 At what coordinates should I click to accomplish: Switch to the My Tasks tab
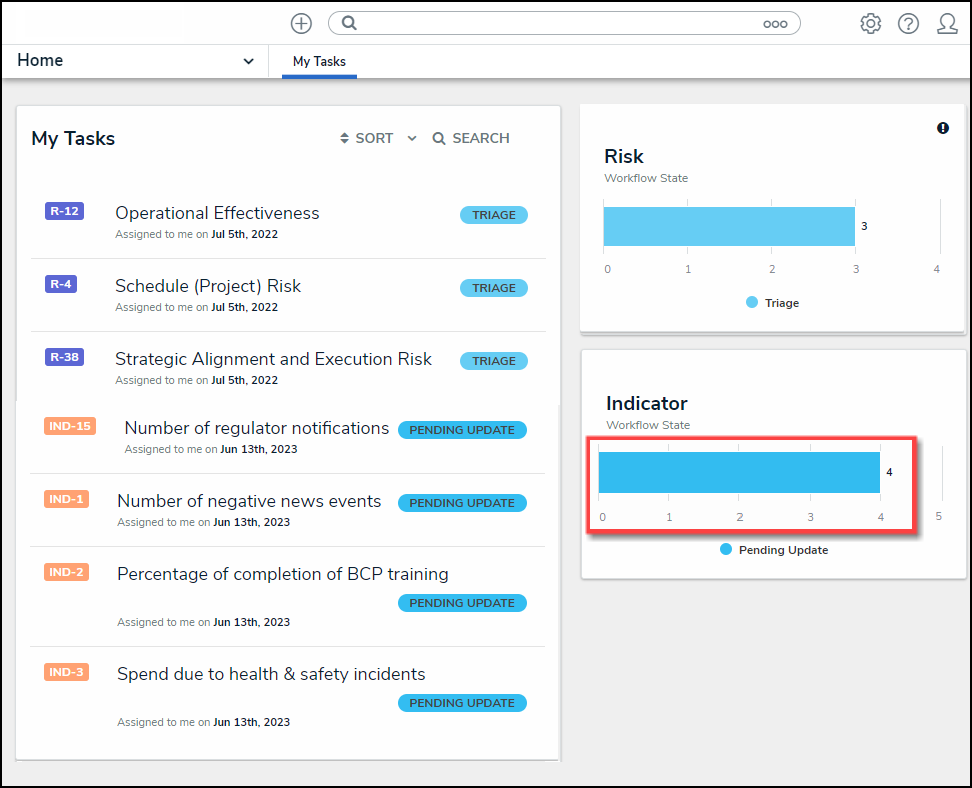click(x=319, y=61)
